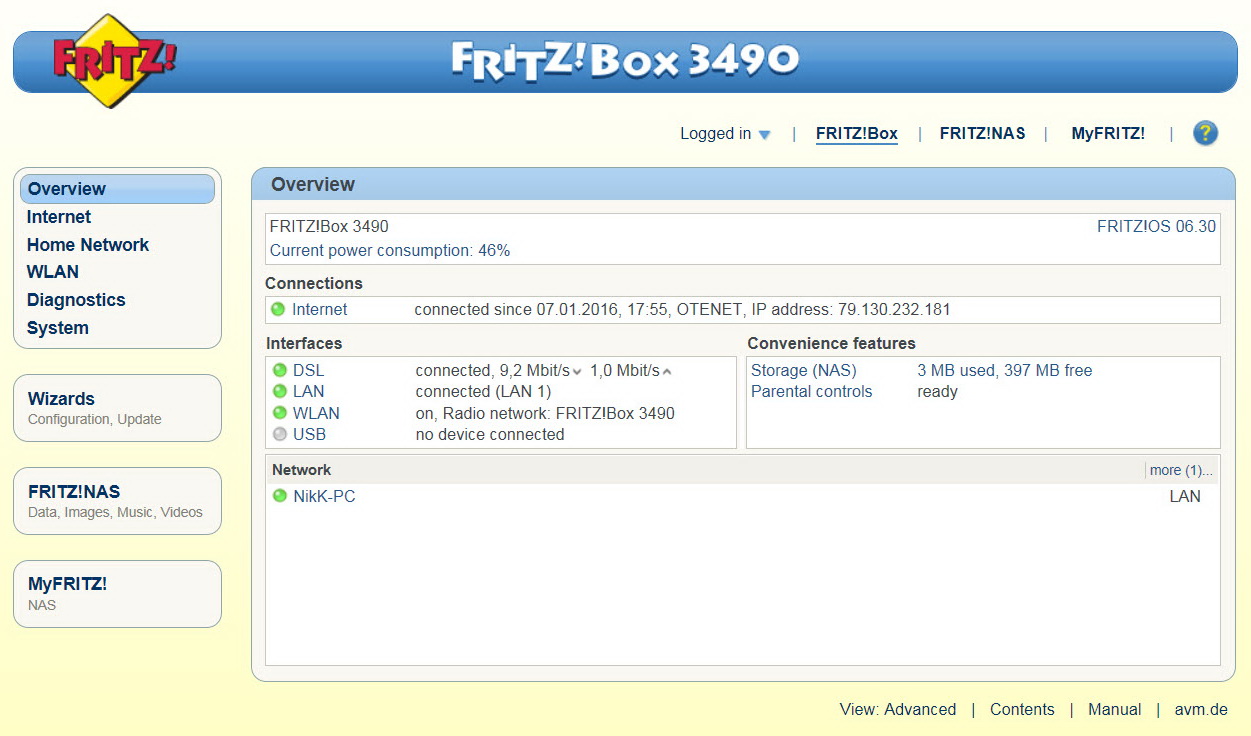
Task: Open the WLAN interface link
Action: click(x=316, y=413)
